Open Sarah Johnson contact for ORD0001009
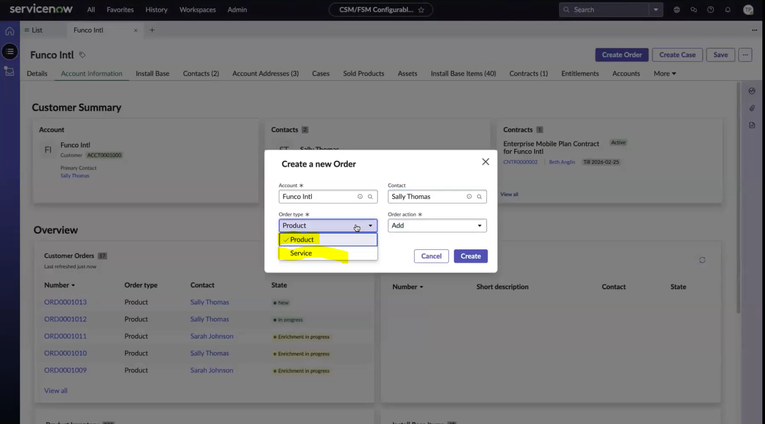The image size is (765, 424). (212, 370)
